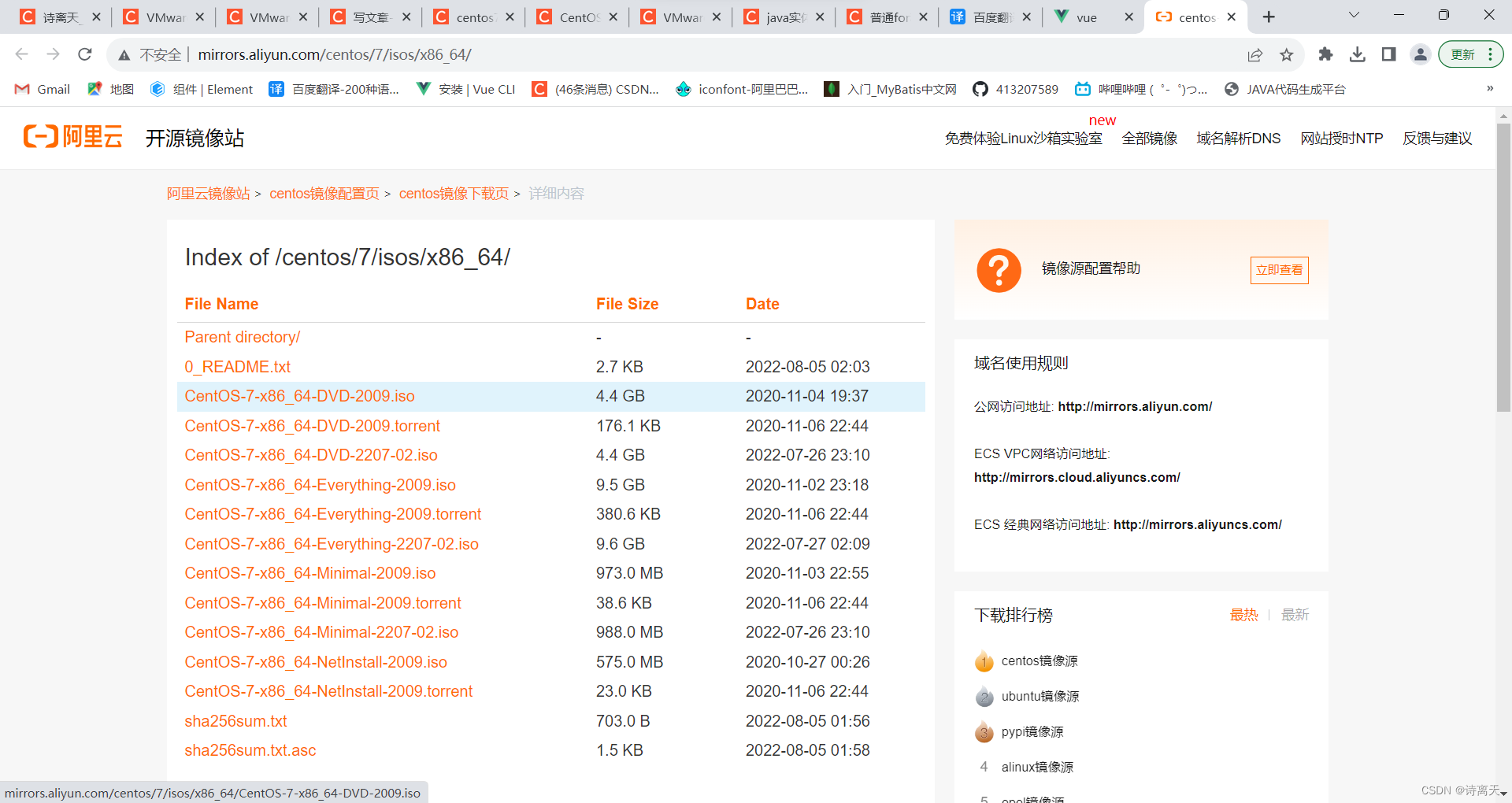Click the orange question mark help icon

tap(999, 270)
